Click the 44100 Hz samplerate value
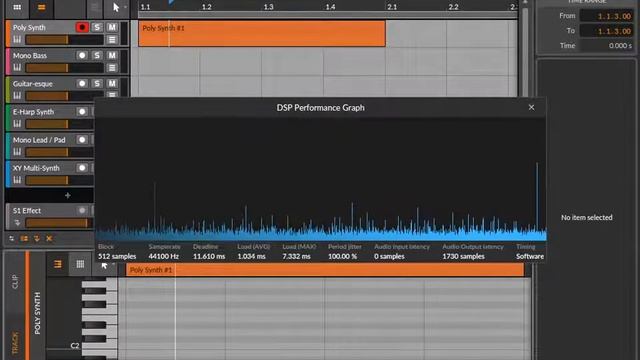 [x=164, y=256]
